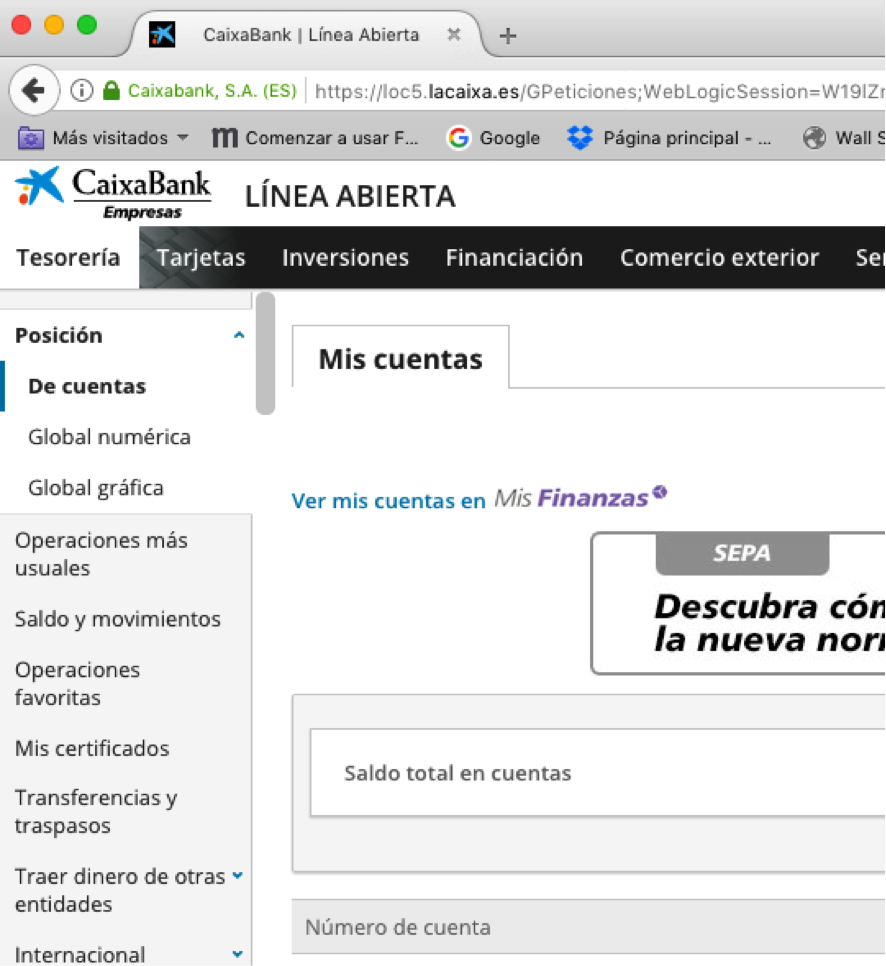Select the Mis cuentas tab
This screenshot has height=966, width=886.
coord(400,359)
